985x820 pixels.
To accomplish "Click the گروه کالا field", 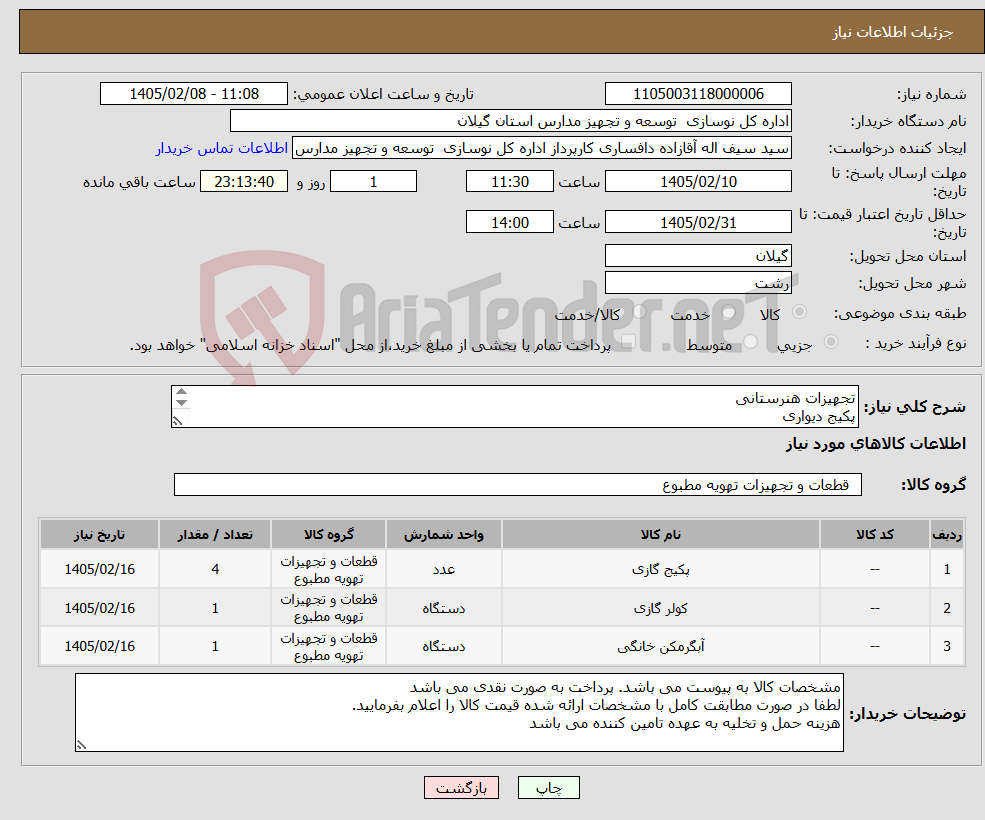I will coord(518,484).
